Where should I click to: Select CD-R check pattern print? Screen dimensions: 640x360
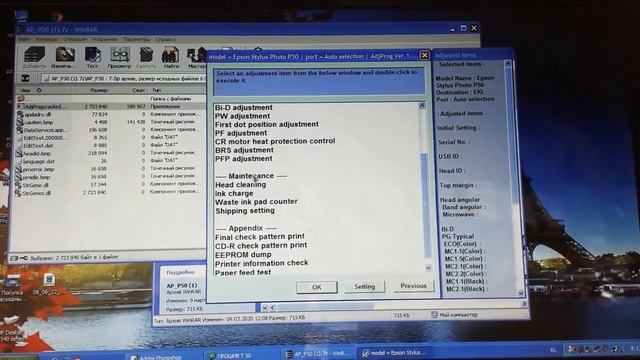click(x=261, y=245)
